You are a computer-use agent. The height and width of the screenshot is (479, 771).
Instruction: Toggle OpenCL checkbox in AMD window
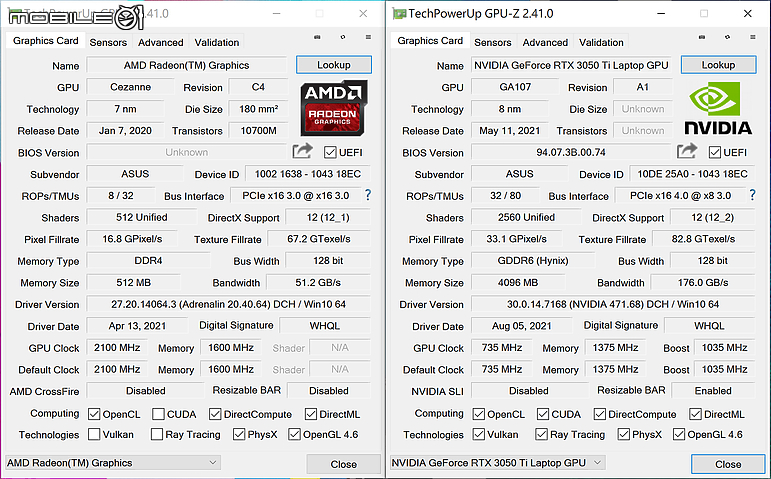point(94,414)
